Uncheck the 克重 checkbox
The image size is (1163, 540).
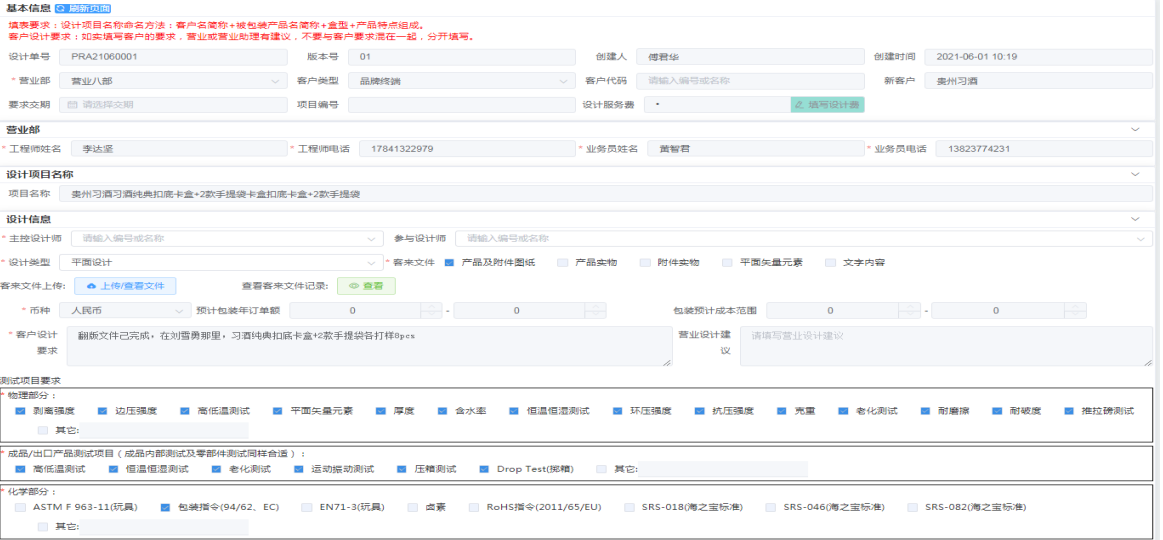tap(781, 410)
